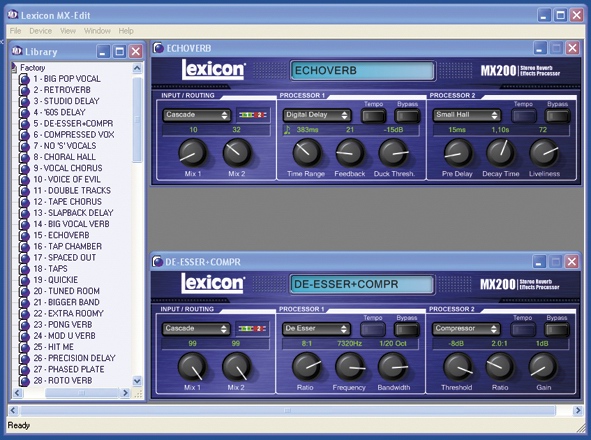
Task: Select preset 13 - SLAPBACK DELAY
Action: point(73,213)
